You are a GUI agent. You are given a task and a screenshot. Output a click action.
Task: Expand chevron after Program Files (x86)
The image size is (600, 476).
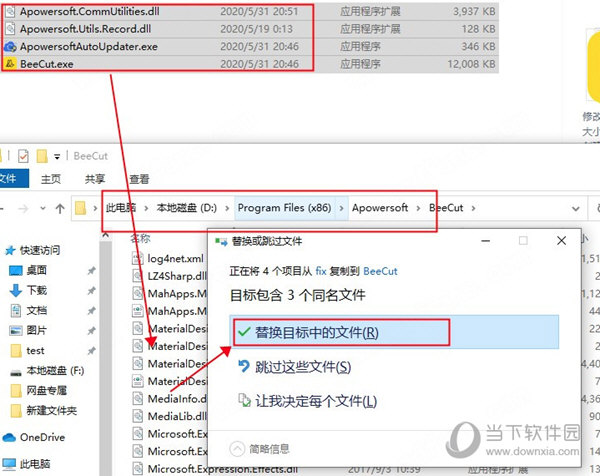(341, 208)
